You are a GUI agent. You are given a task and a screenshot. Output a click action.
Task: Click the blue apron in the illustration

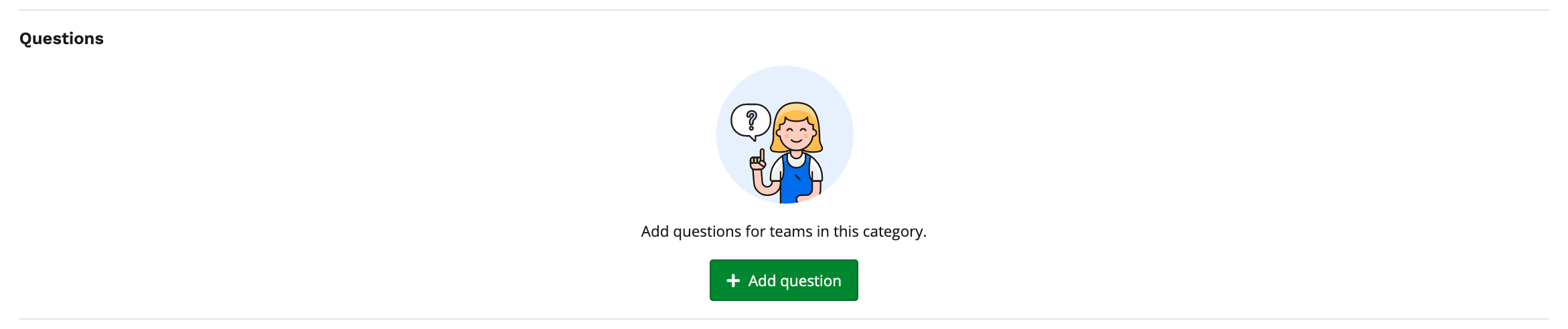(795, 183)
